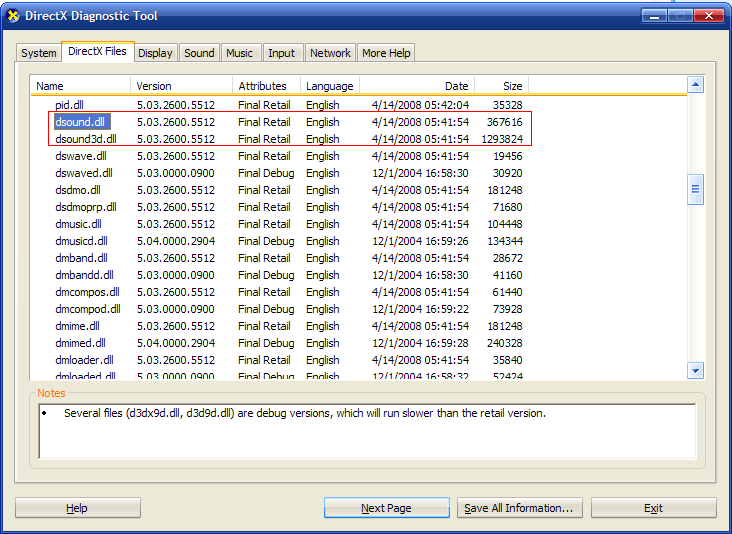Click Save All Information button
Viewport: 732px width, 534px height.
pyautogui.click(x=520, y=508)
